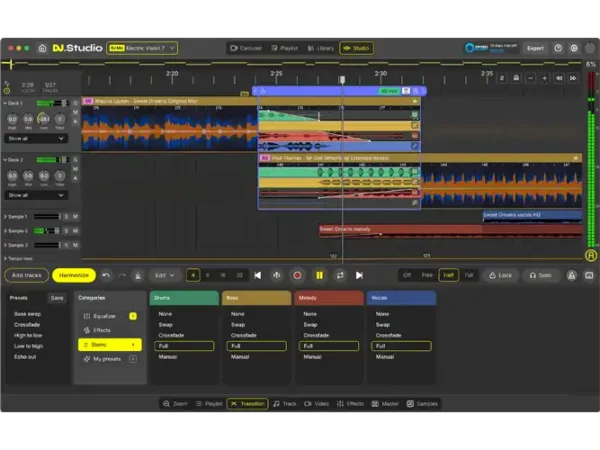
Task: Click the auto-gain A button under meter
Action: click(591, 255)
